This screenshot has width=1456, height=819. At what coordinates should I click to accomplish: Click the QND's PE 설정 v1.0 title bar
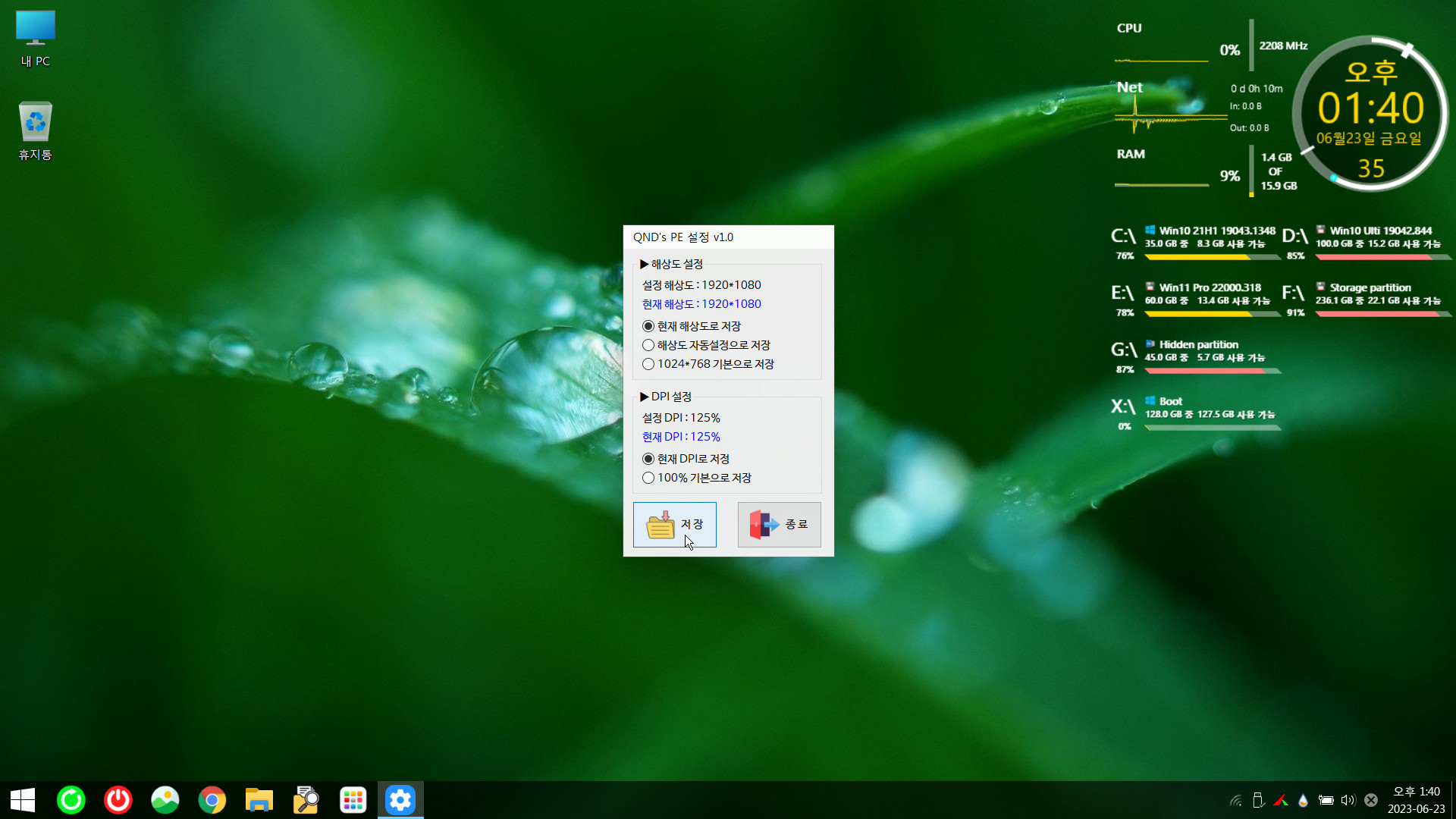coord(728,237)
